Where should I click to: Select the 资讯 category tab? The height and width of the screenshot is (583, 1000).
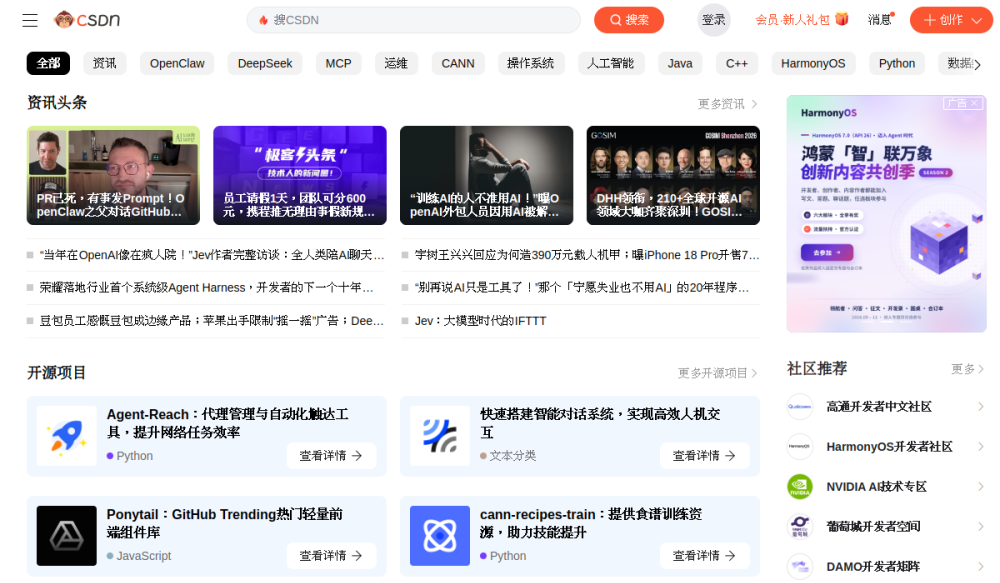(105, 63)
